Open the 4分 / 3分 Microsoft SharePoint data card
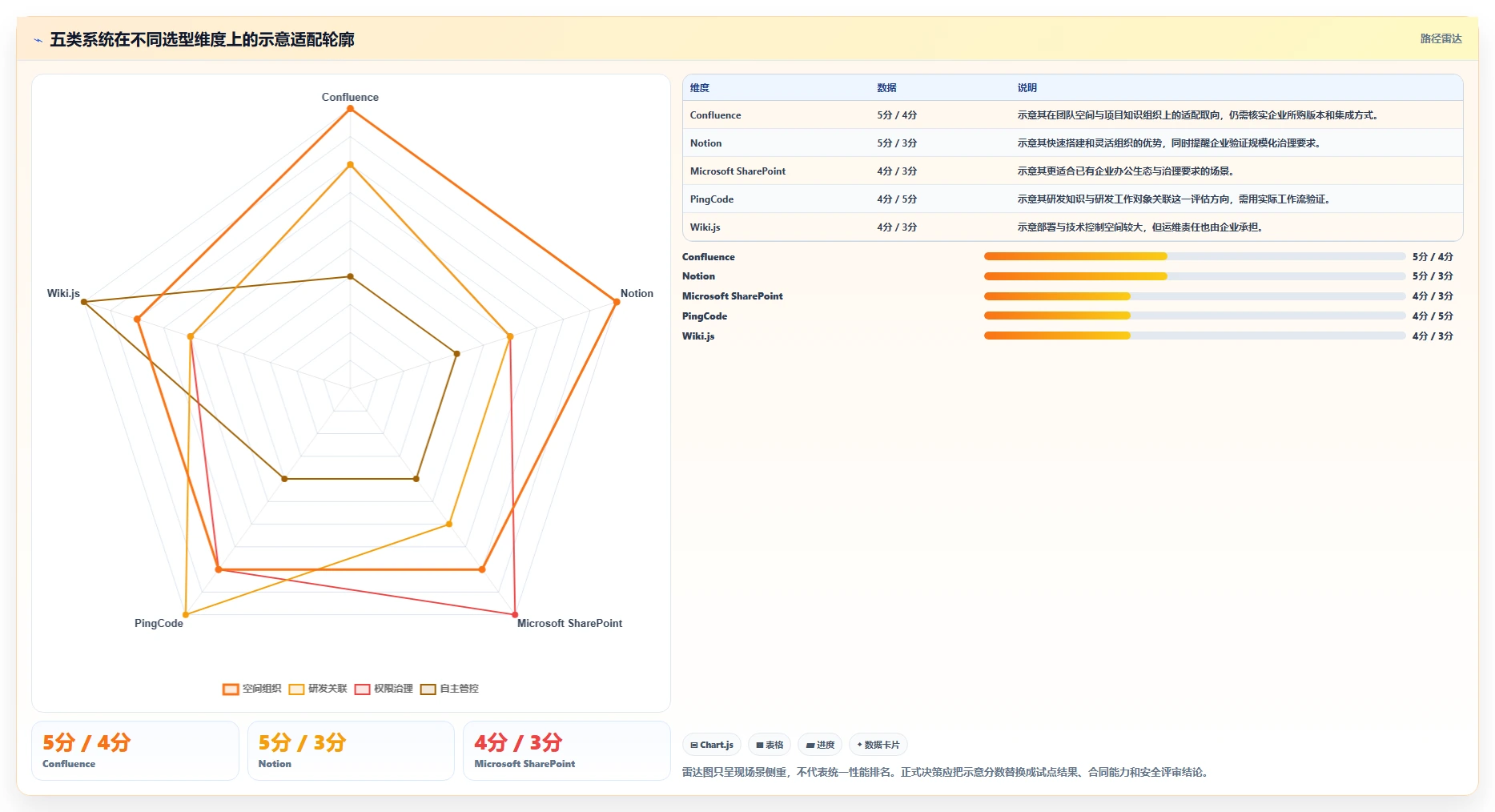1495x812 pixels. coord(567,750)
